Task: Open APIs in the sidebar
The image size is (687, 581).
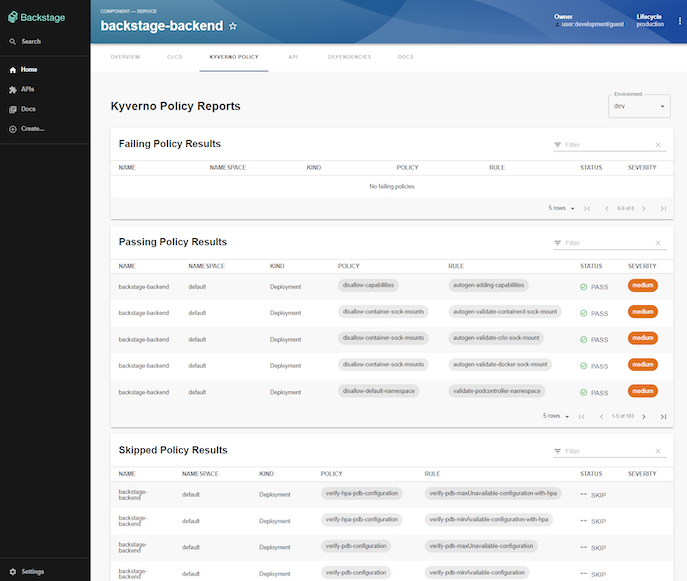Action: (x=28, y=89)
